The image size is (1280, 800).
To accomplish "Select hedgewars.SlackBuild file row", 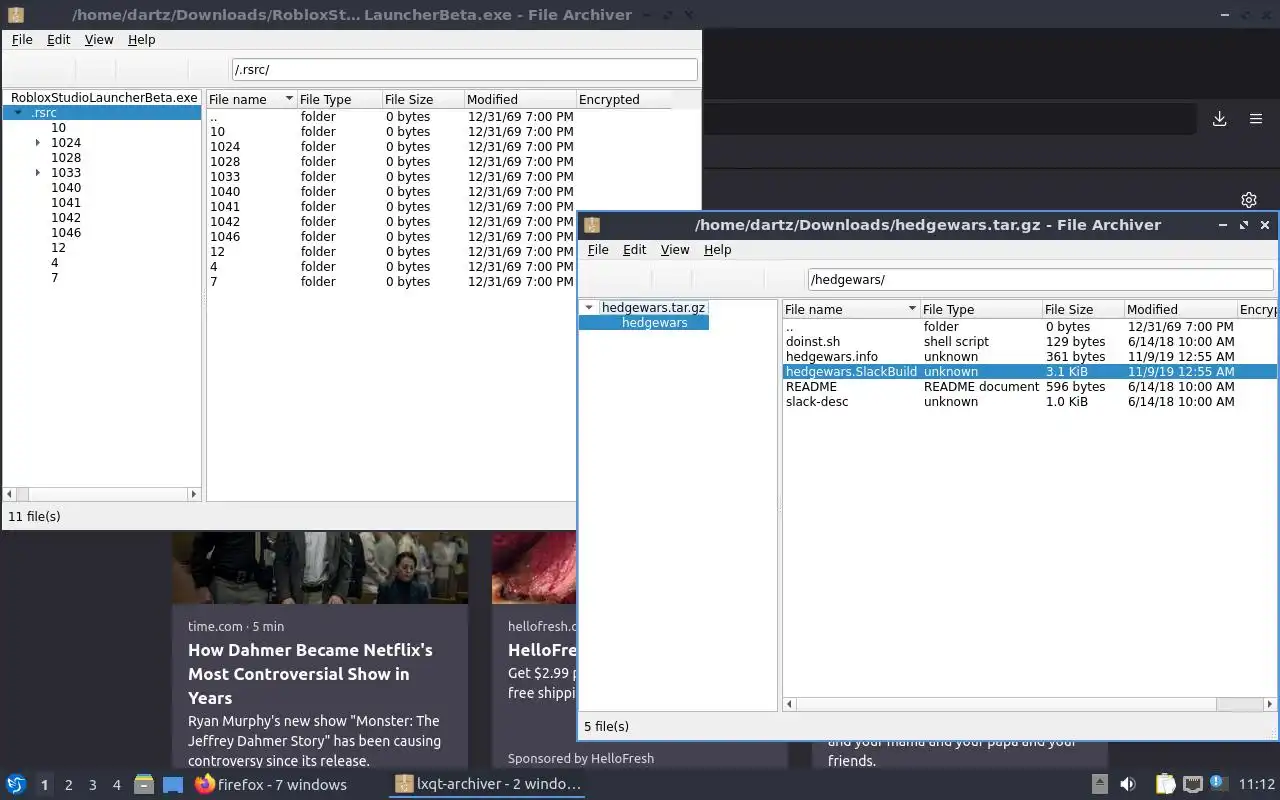I will (1030, 372).
